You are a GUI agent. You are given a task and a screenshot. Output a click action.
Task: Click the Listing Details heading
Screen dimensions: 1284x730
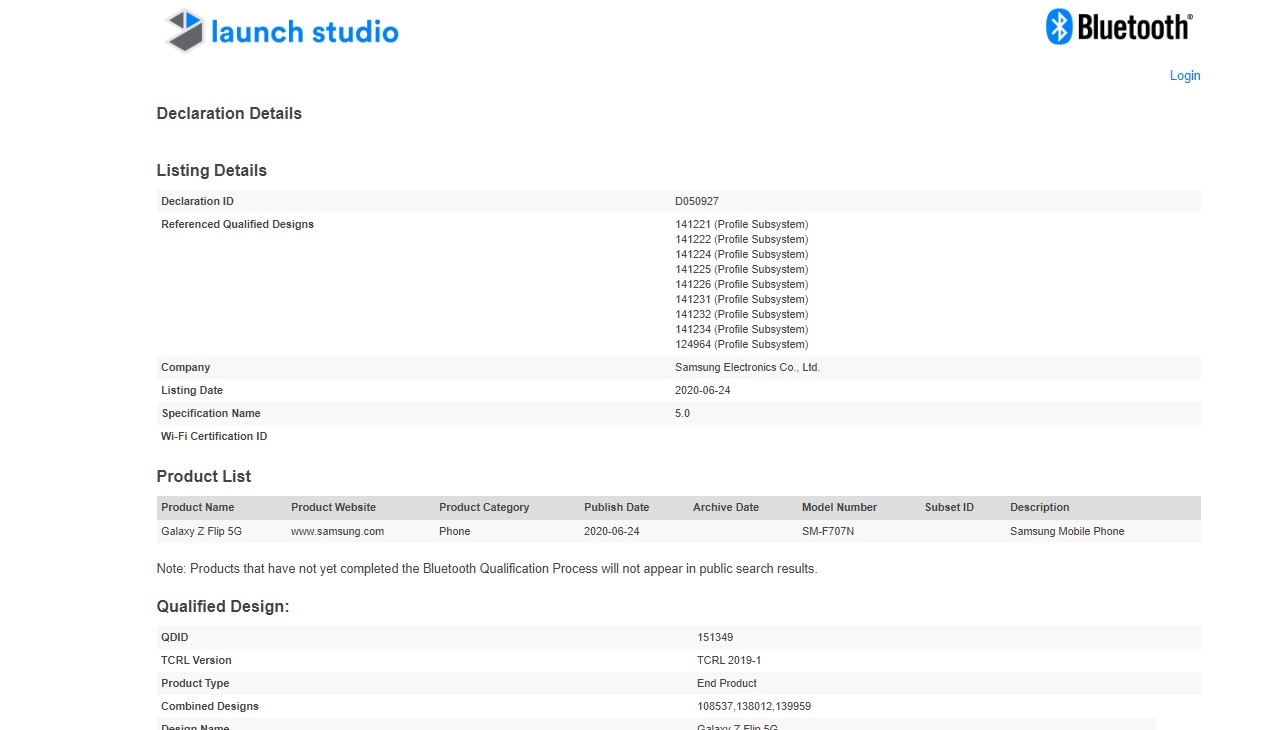(212, 171)
